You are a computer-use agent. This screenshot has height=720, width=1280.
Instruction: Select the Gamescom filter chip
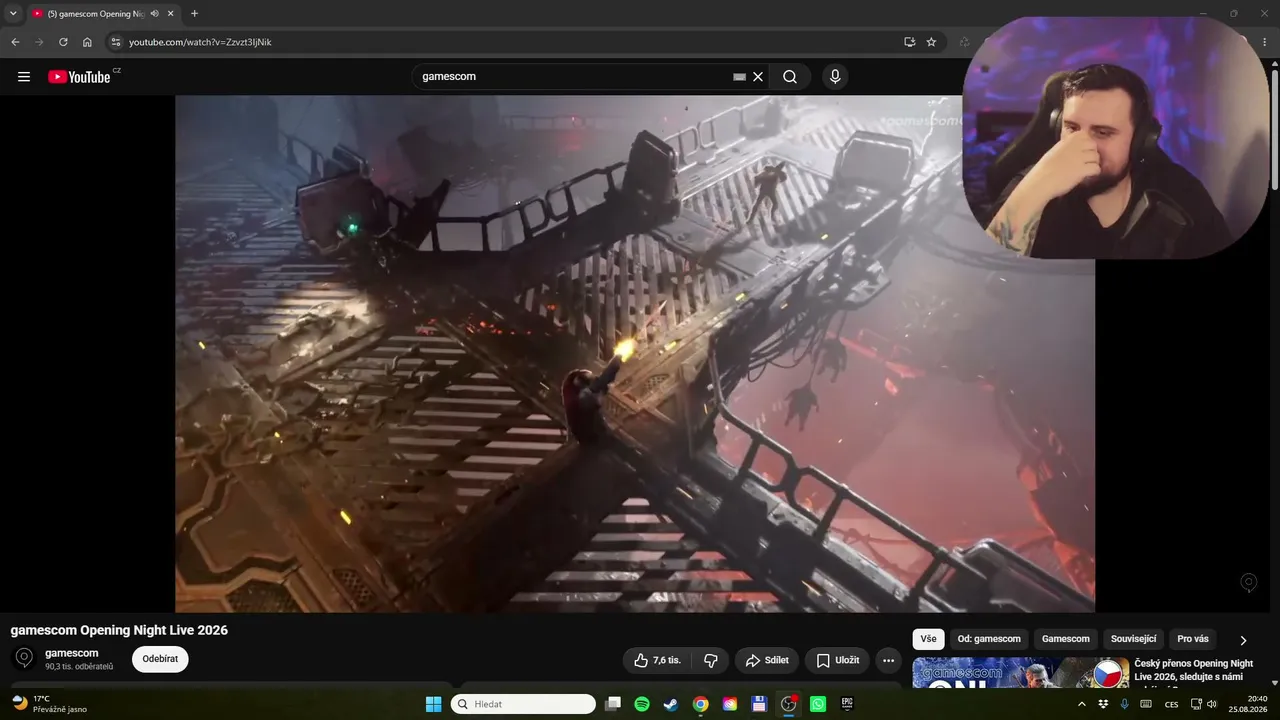pos(1066,639)
